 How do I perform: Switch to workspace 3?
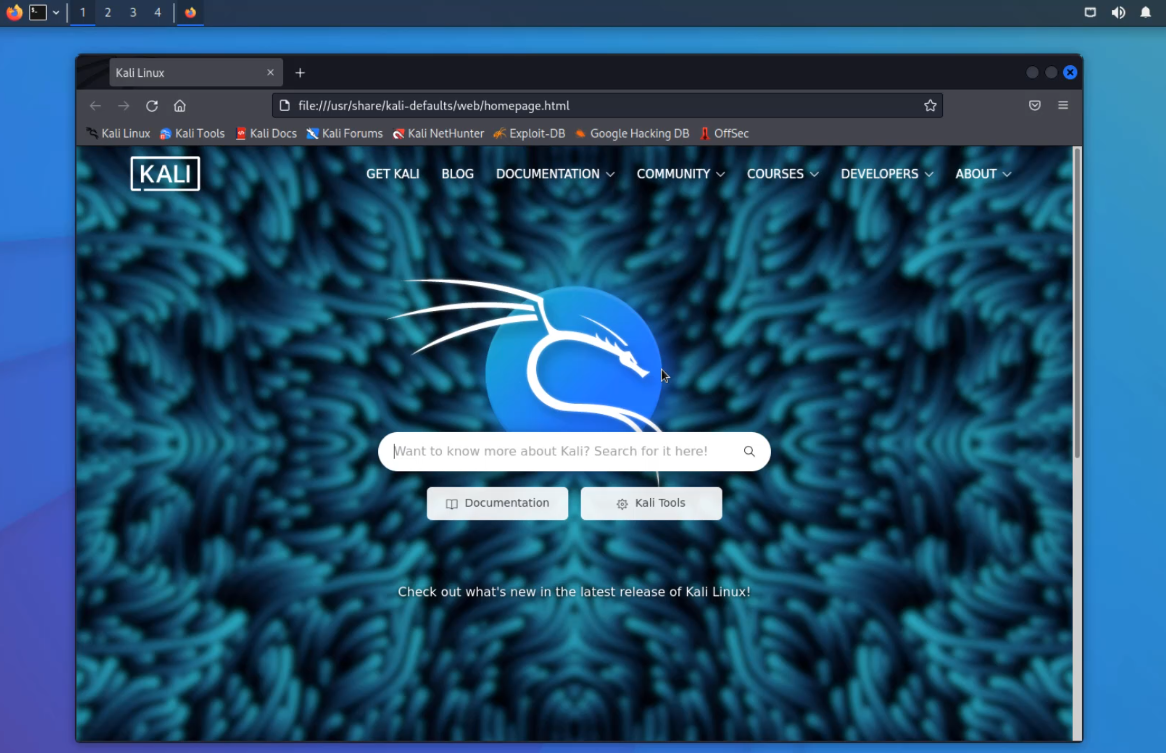point(133,13)
